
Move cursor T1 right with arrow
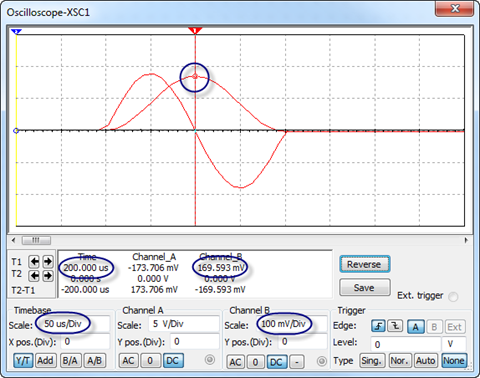[48, 262]
